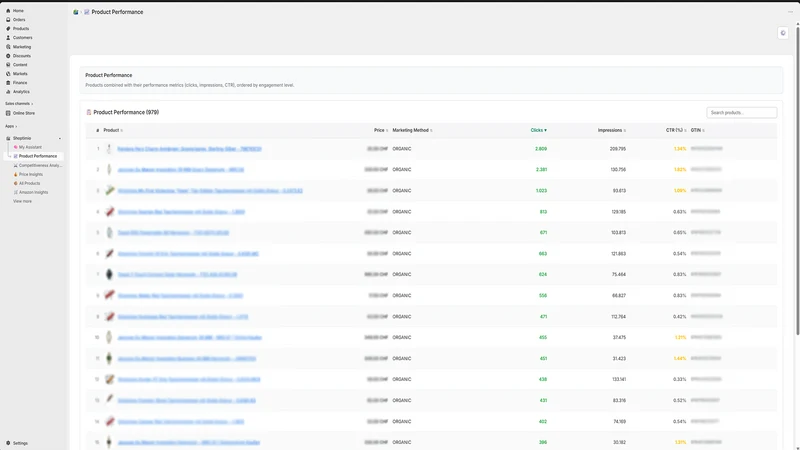The height and width of the screenshot is (450, 800).
Task: Open the Discounts section
Action: click(21, 56)
